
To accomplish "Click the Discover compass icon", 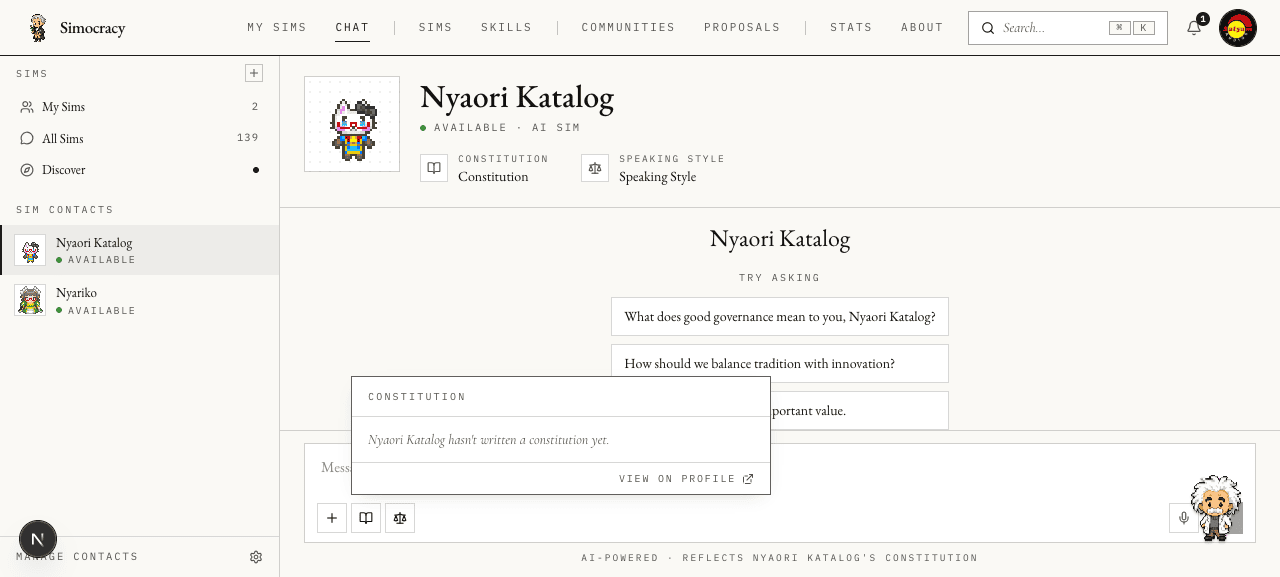I will coord(27,170).
